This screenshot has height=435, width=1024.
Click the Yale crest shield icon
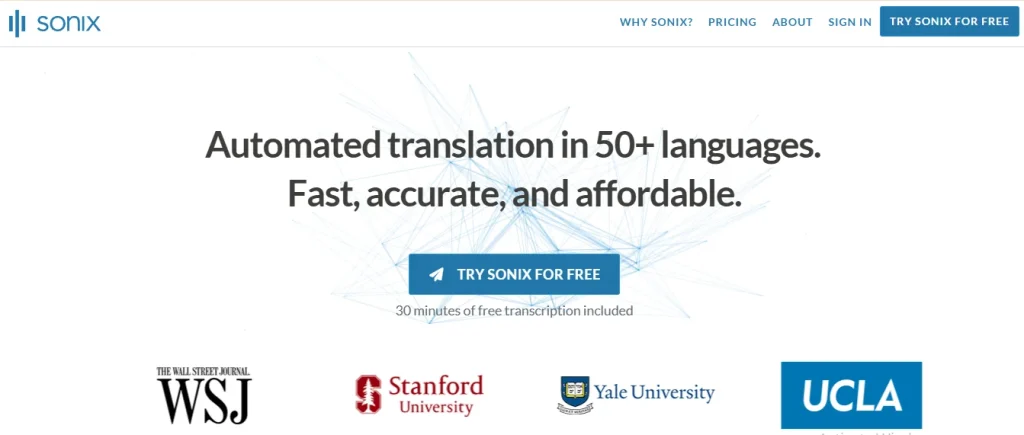(x=573, y=394)
